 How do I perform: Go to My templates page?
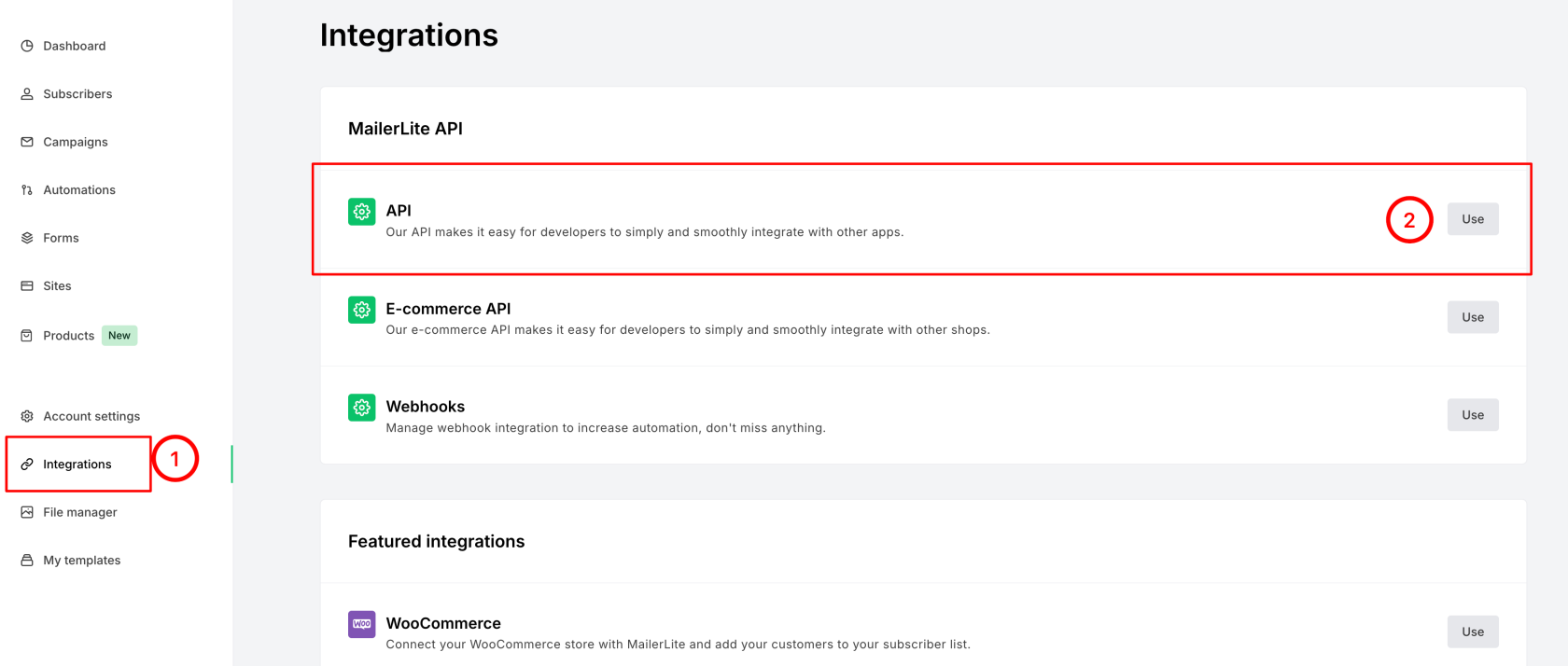(x=81, y=561)
